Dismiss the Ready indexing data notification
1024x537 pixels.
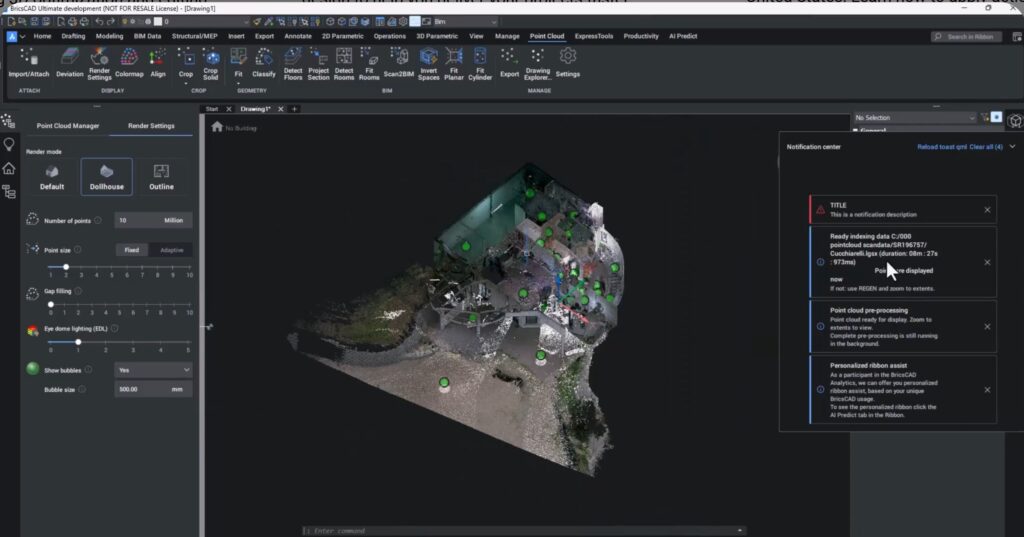coord(987,262)
